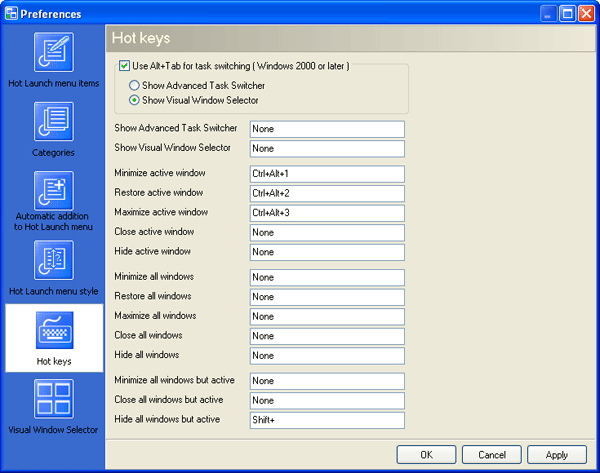Click Close active window hotkey field
Image resolution: width=600 pixels, height=473 pixels.
[327, 233]
